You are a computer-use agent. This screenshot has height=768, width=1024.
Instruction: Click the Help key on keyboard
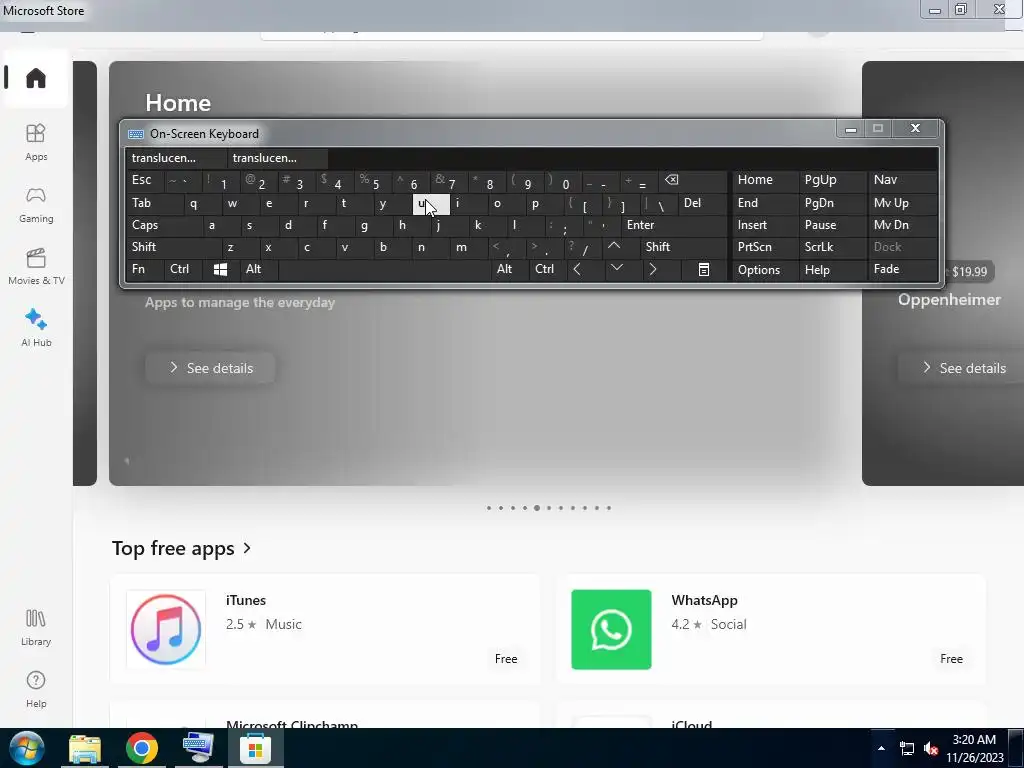[833, 269]
